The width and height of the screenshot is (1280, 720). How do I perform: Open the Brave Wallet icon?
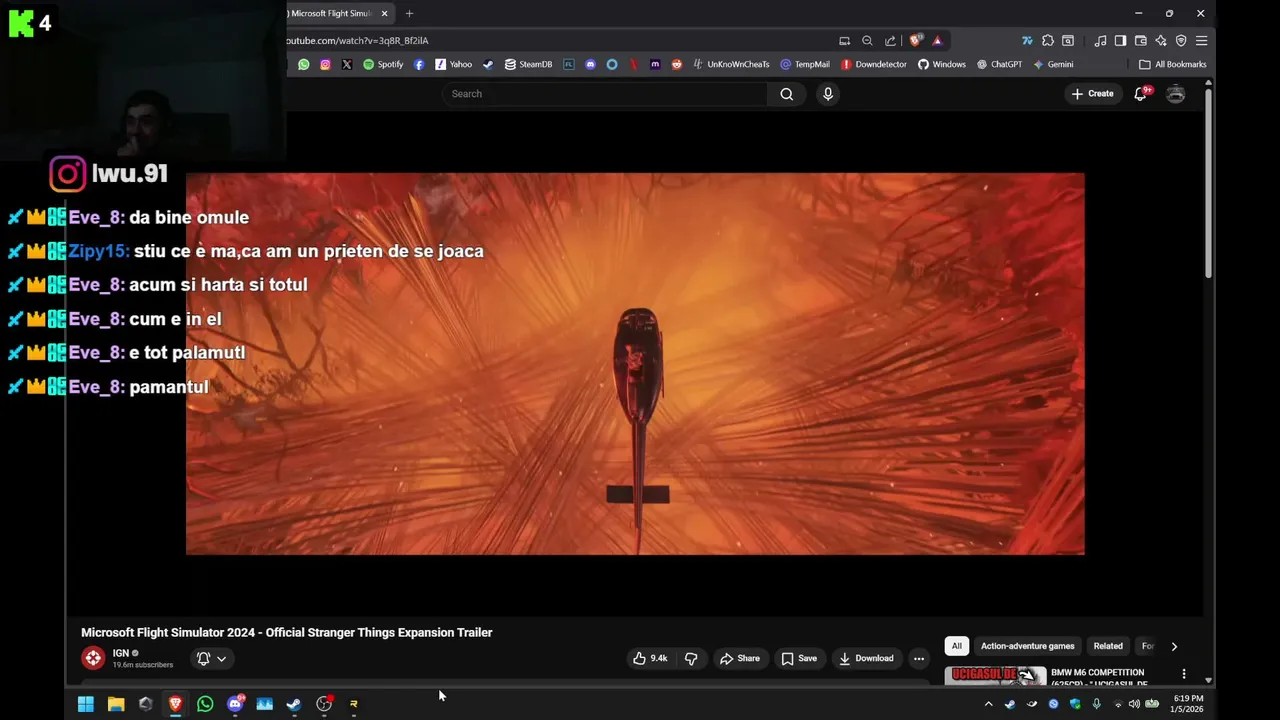click(x=1140, y=41)
